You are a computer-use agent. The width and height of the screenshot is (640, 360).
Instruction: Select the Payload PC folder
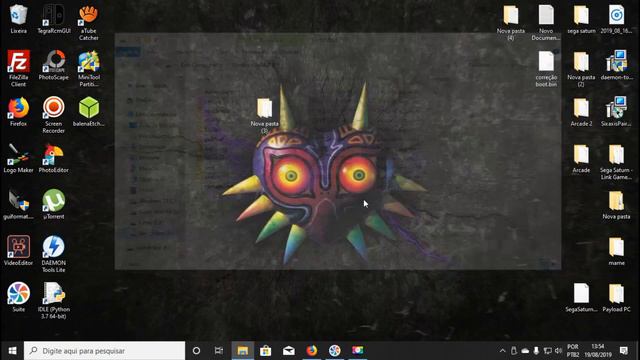coord(616,298)
